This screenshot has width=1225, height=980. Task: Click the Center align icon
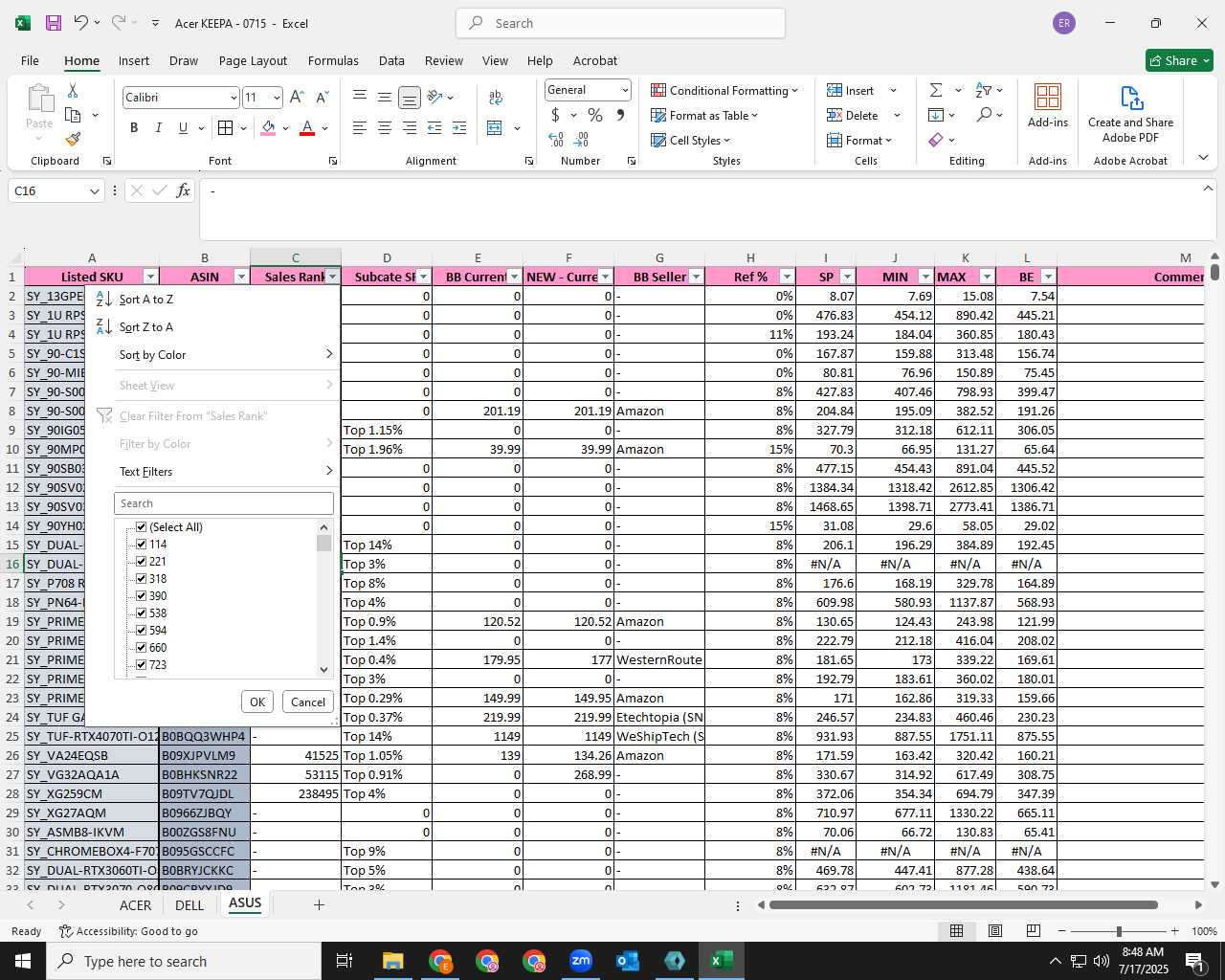click(x=385, y=127)
